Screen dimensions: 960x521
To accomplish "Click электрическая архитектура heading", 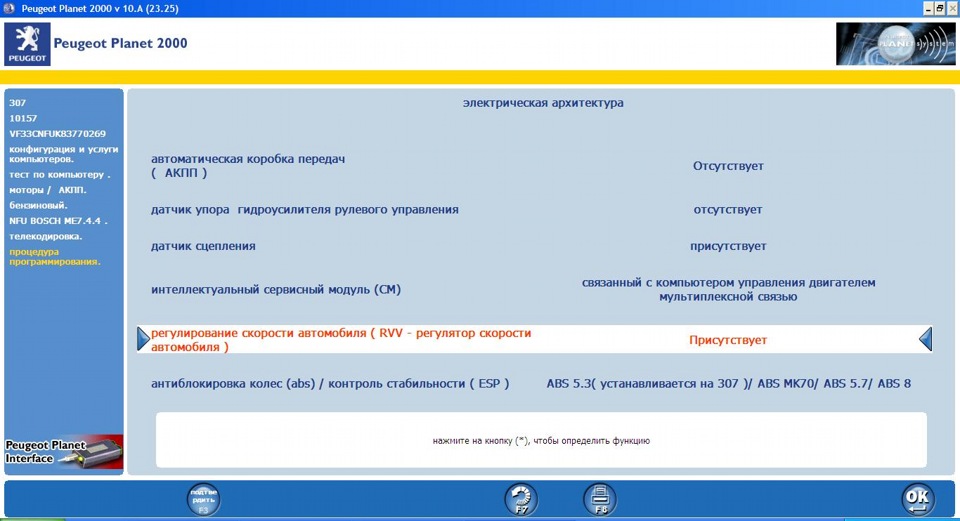I will [x=543, y=103].
